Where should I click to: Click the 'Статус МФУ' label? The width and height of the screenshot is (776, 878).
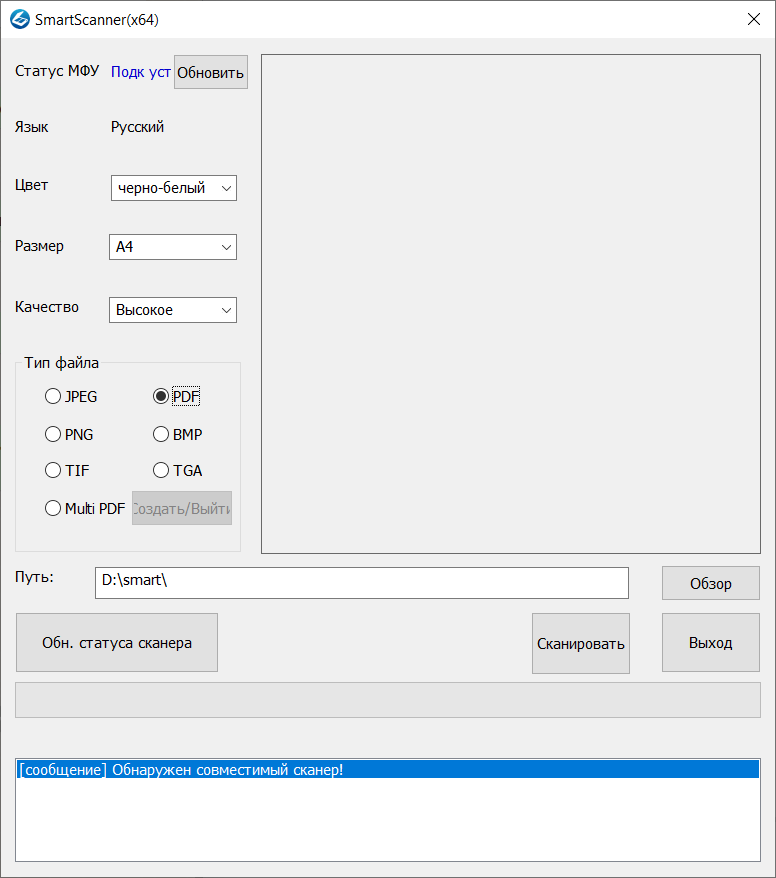tap(57, 71)
